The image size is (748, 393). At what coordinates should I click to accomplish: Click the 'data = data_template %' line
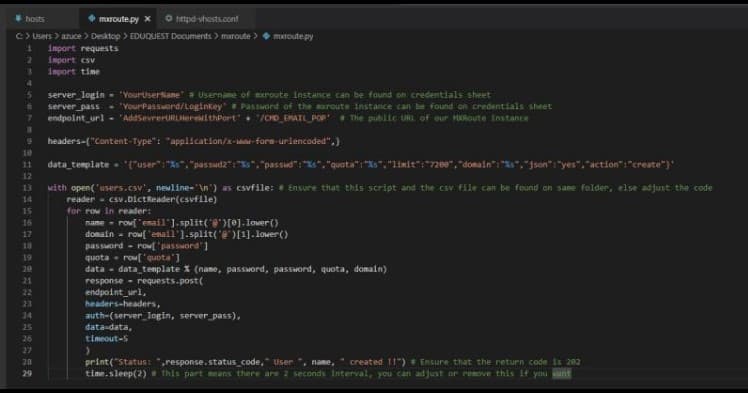tap(236, 269)
